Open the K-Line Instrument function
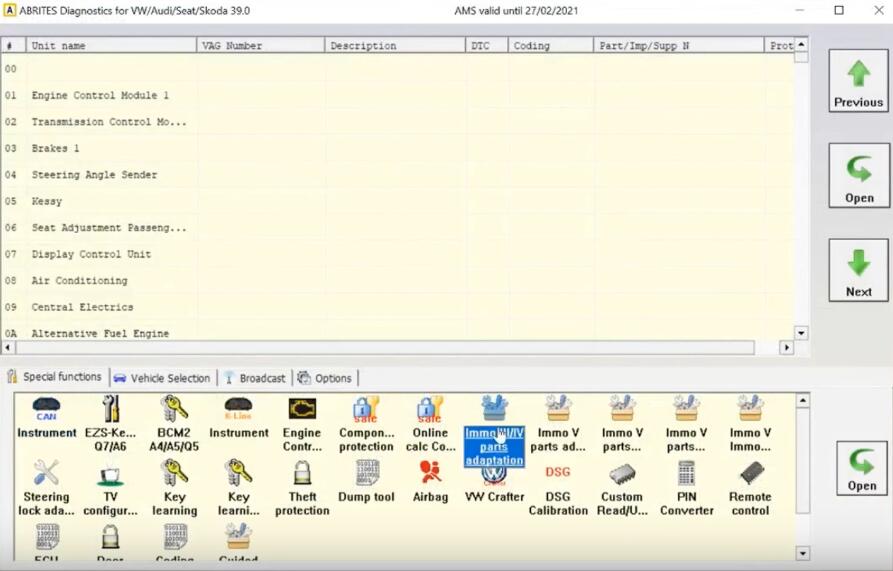893x571 pixels. 238,417
